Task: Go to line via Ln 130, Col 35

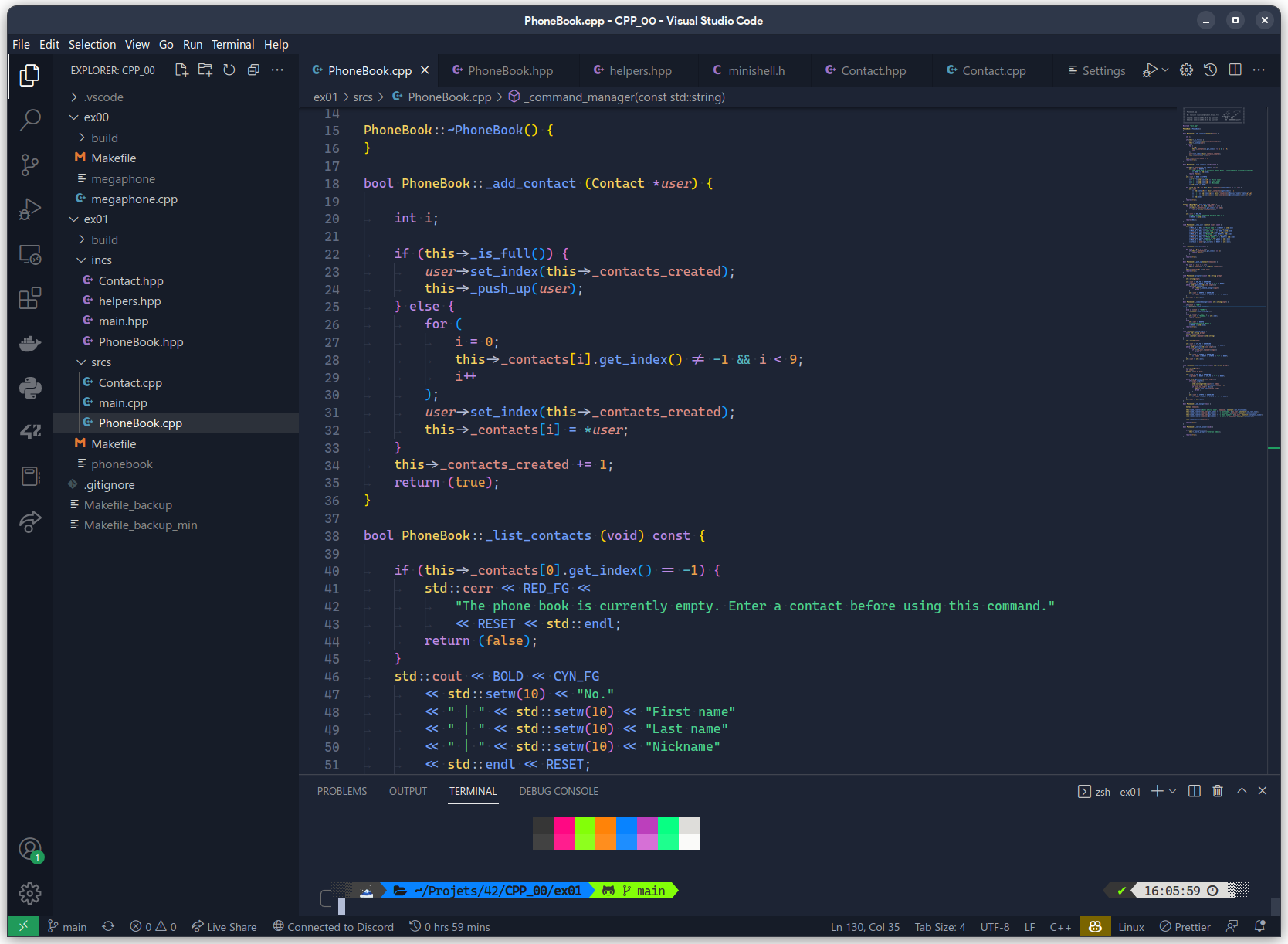Action: point(865,927)
